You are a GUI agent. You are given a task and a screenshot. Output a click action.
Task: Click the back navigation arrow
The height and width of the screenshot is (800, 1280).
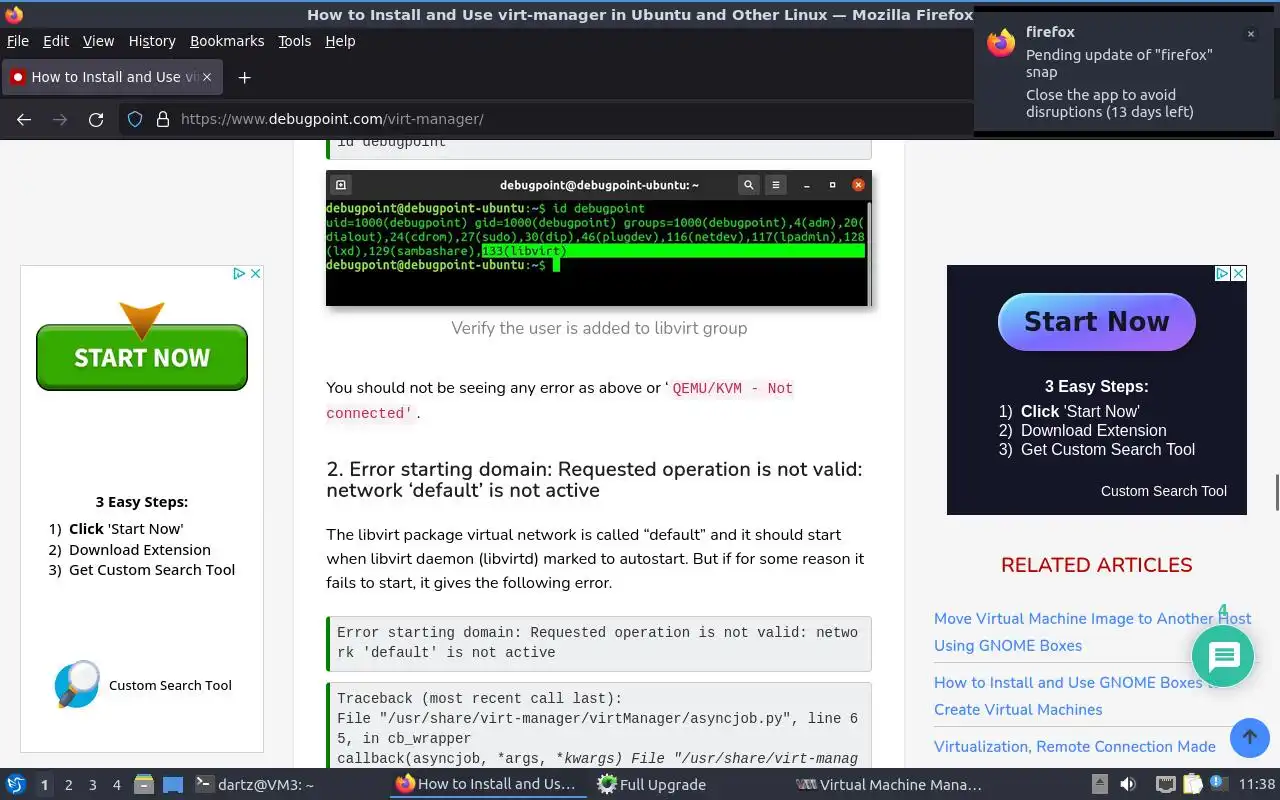pos(24,119)
